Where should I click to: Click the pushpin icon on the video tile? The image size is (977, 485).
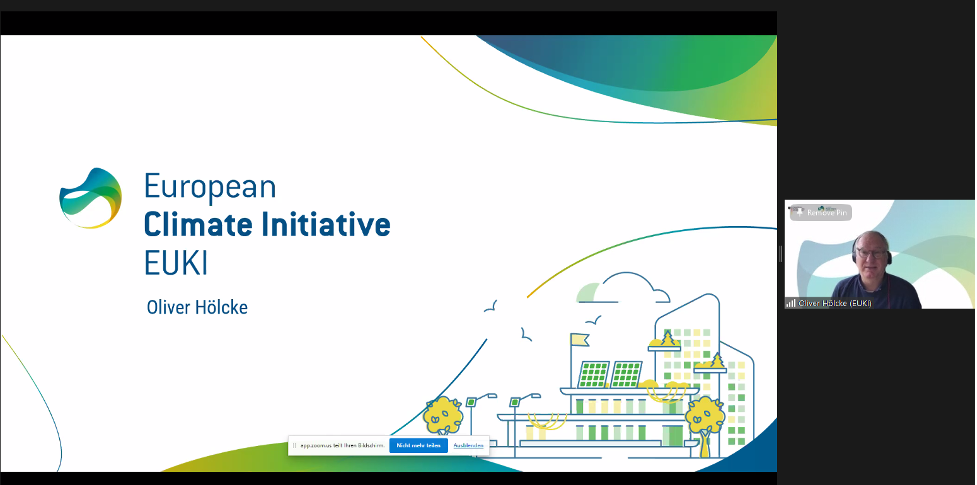click(799, 212)
